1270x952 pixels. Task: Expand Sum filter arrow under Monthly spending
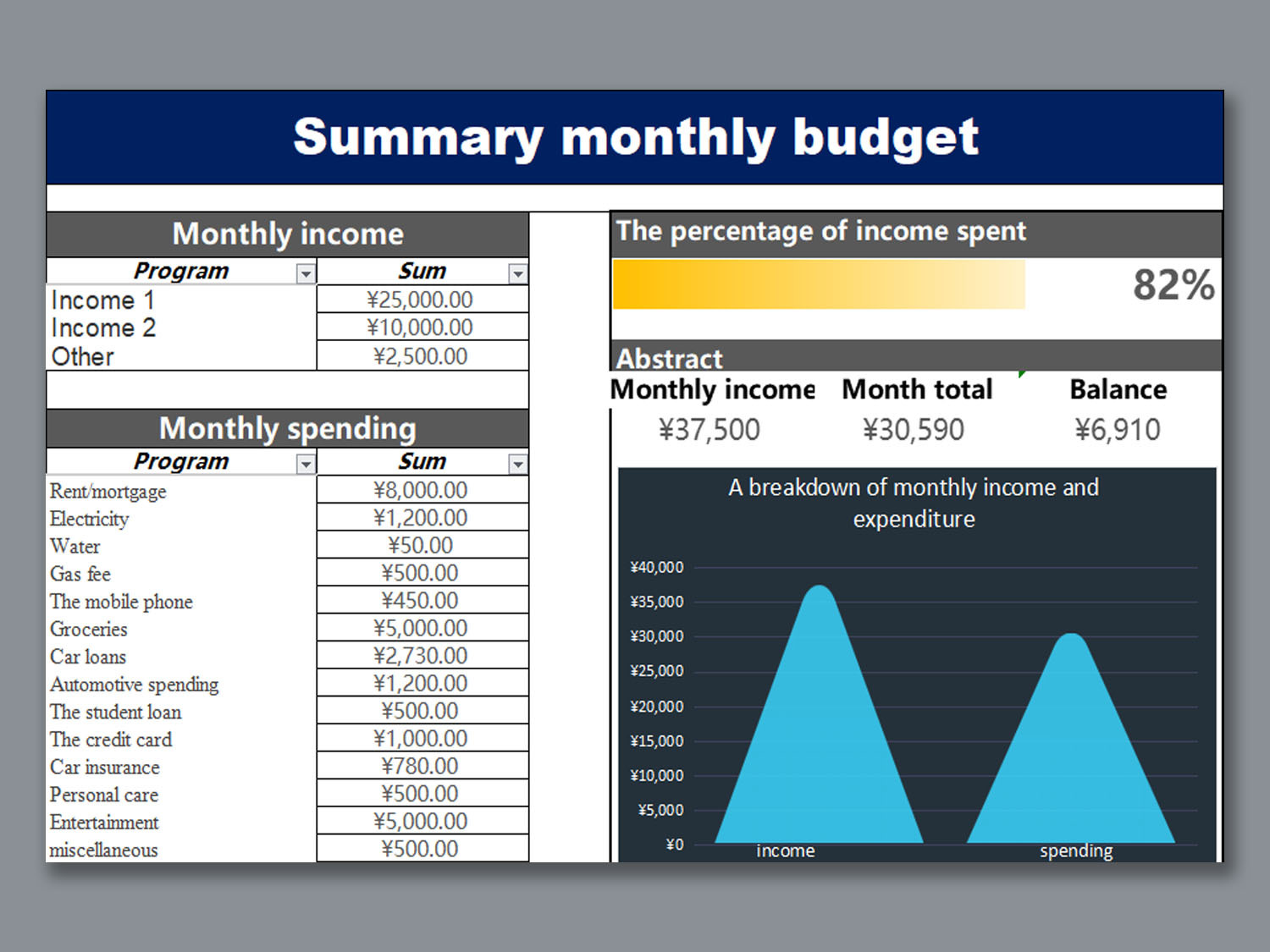point(517,464)
